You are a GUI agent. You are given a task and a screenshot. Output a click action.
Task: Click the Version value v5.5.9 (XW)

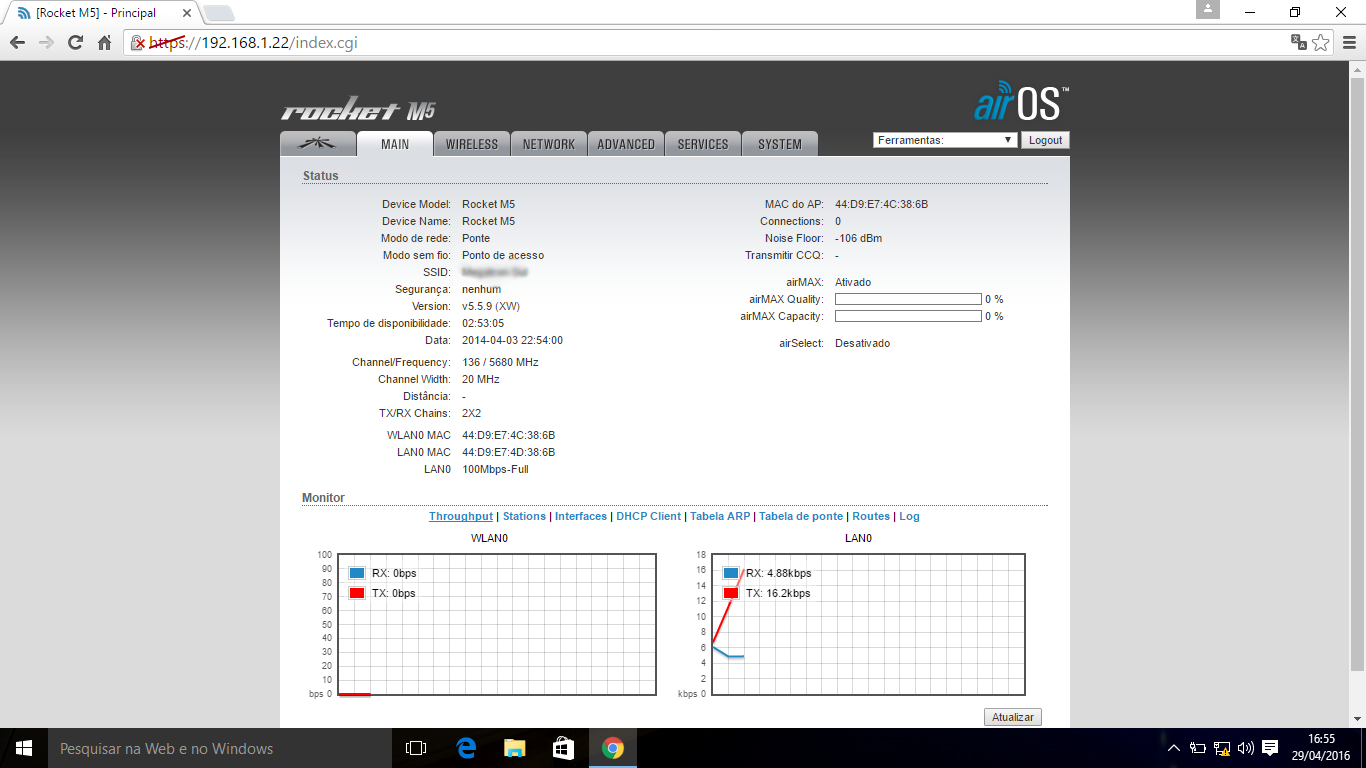coord(491,306)
